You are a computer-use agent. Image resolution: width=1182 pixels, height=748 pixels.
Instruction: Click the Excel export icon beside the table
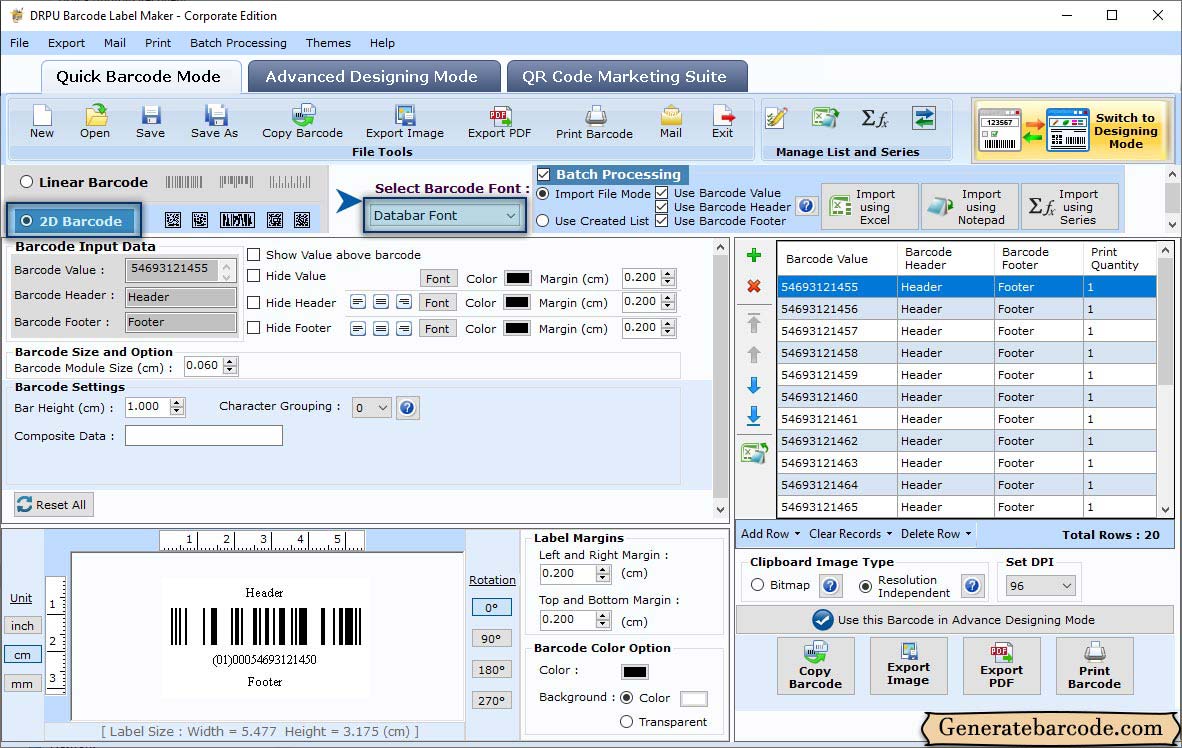(754, 452)
